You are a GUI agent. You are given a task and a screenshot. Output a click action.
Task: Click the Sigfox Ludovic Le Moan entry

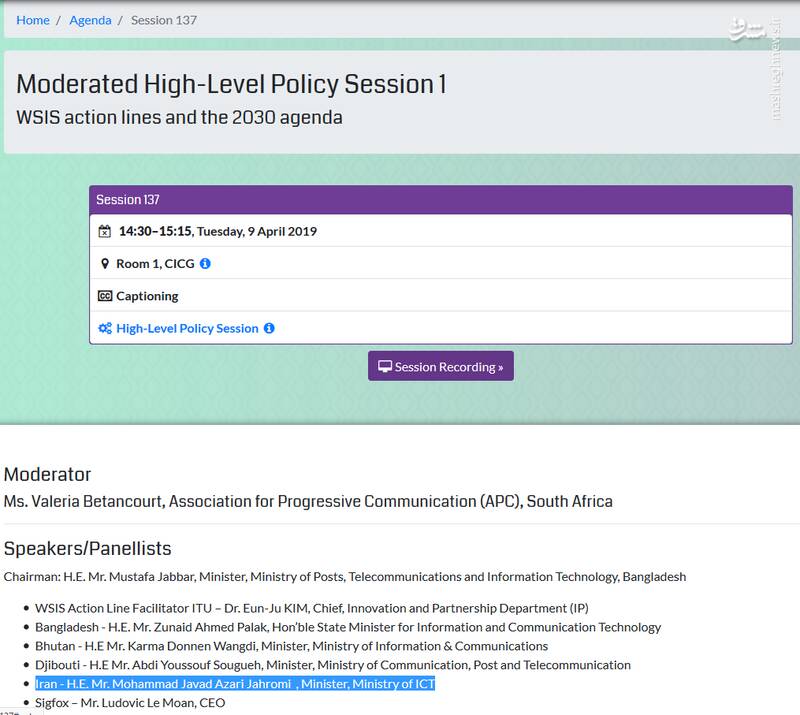pos(130,703)
